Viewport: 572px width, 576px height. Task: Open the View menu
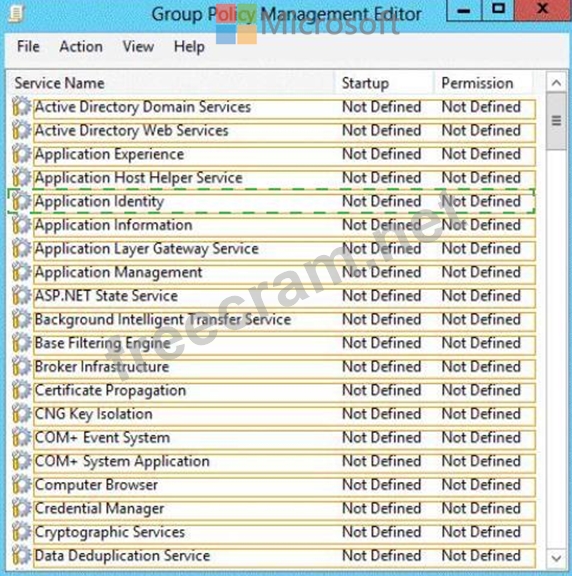(x=138, y=47)
